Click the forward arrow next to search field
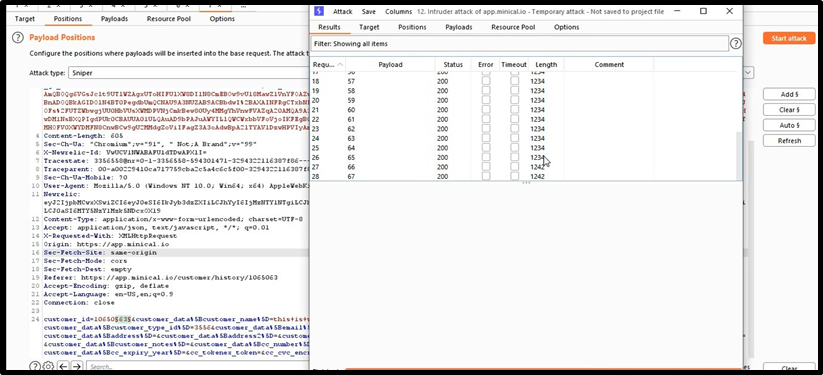 pyautogui.click(x=77, y=366)
